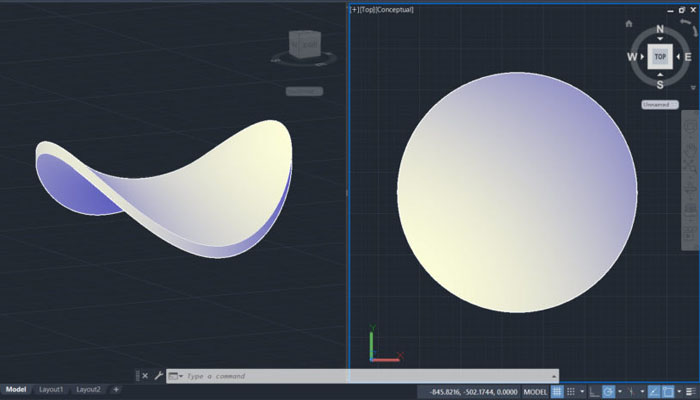
Task: Click the N compass direction on the ViewCube
Action: click(x=660, y=29)
